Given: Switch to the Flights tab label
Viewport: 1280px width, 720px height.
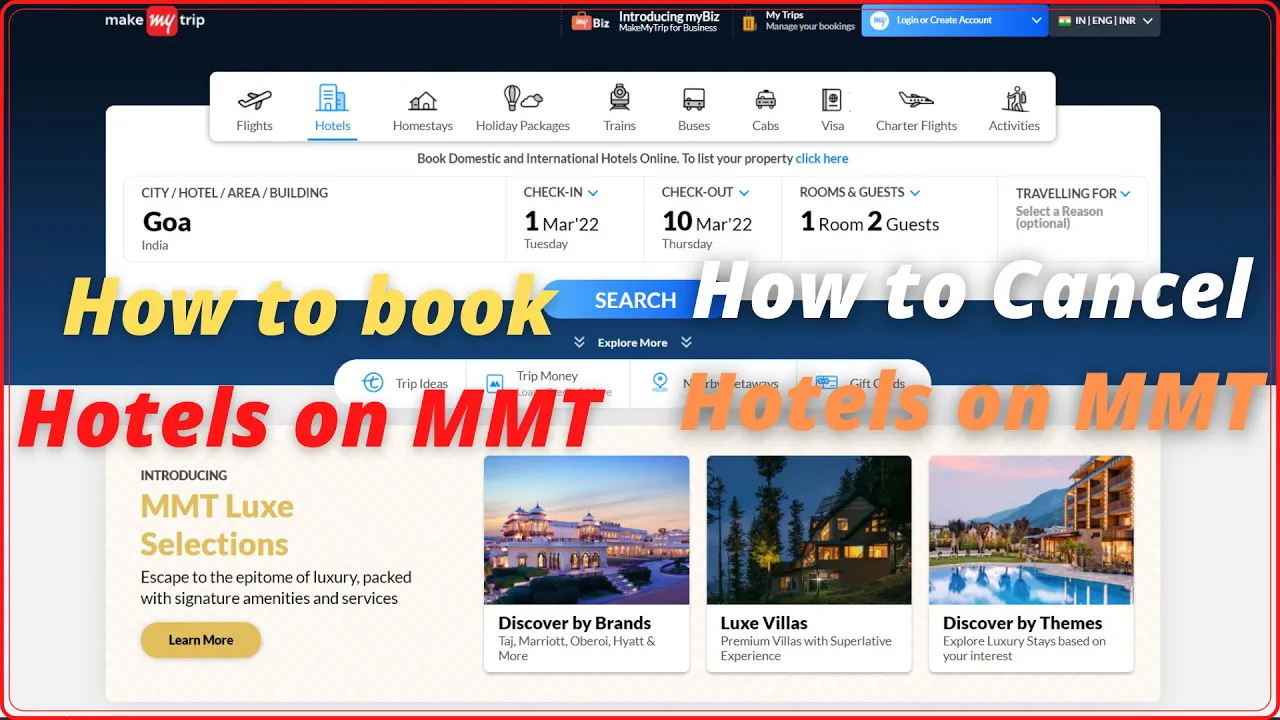Looking at the screenshot, I should point(254,126).
